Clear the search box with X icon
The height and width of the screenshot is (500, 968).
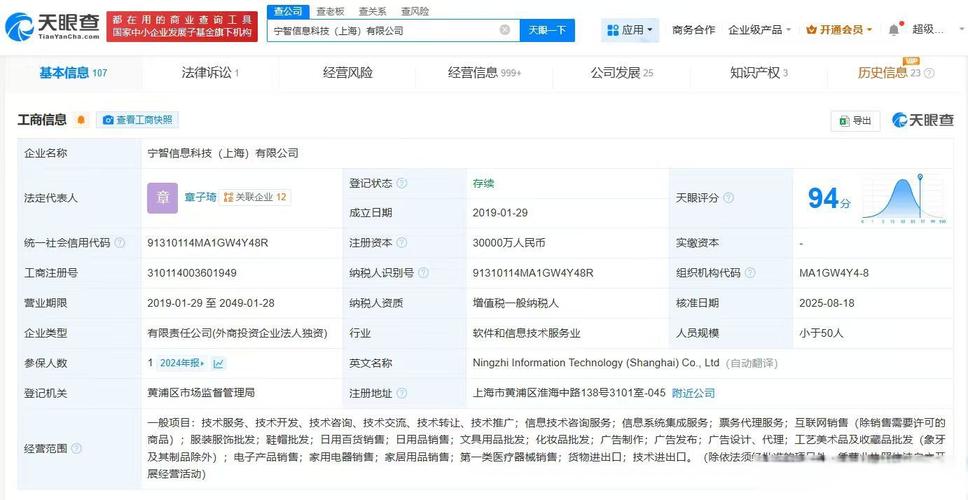pos(505,30)
